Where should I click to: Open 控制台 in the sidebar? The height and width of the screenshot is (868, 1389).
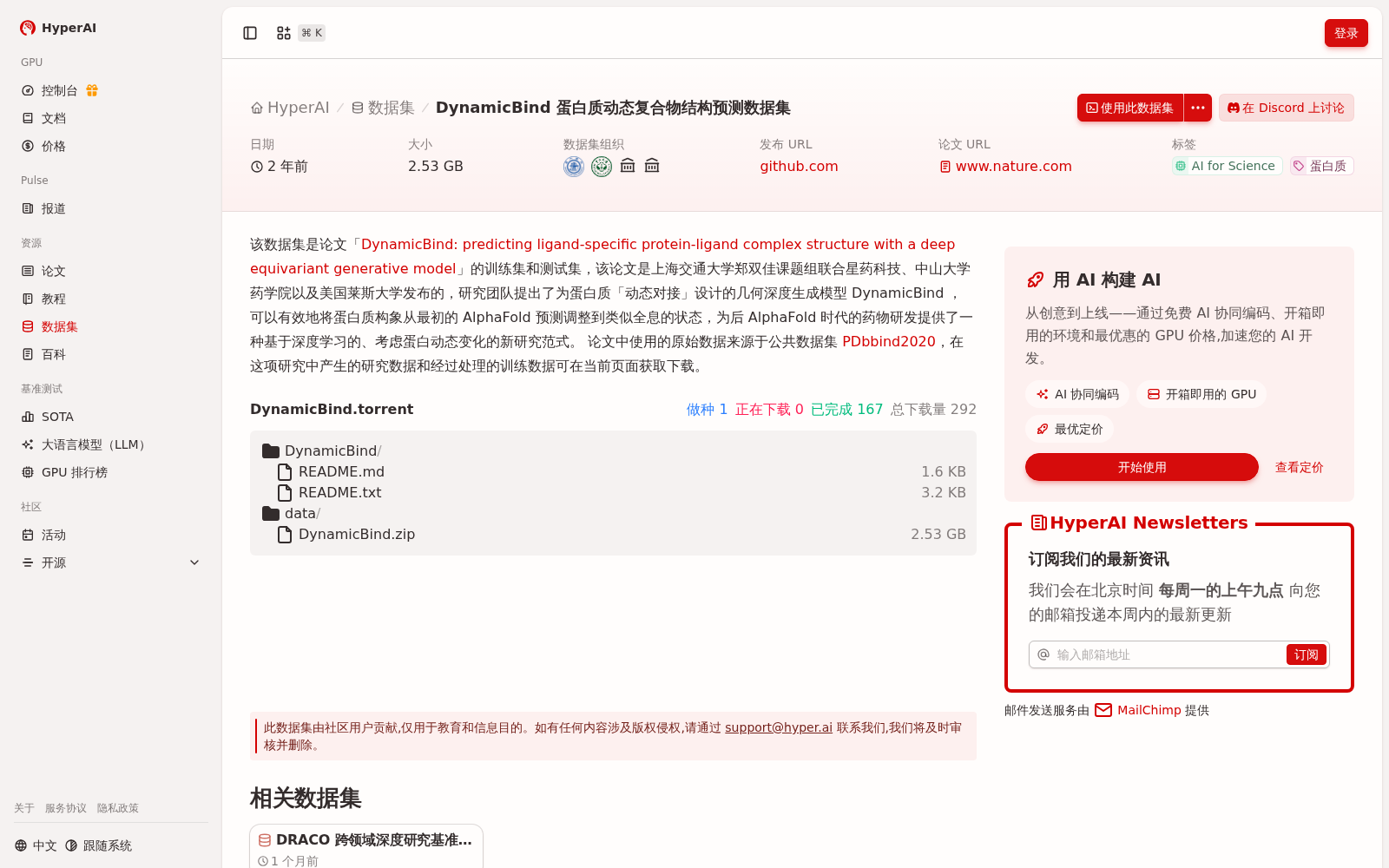point(59,90)
